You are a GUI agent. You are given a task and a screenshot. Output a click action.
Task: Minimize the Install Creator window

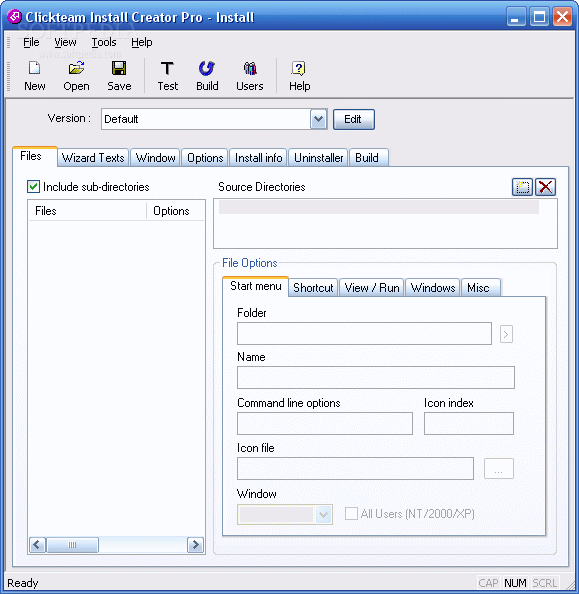(516, 17)
